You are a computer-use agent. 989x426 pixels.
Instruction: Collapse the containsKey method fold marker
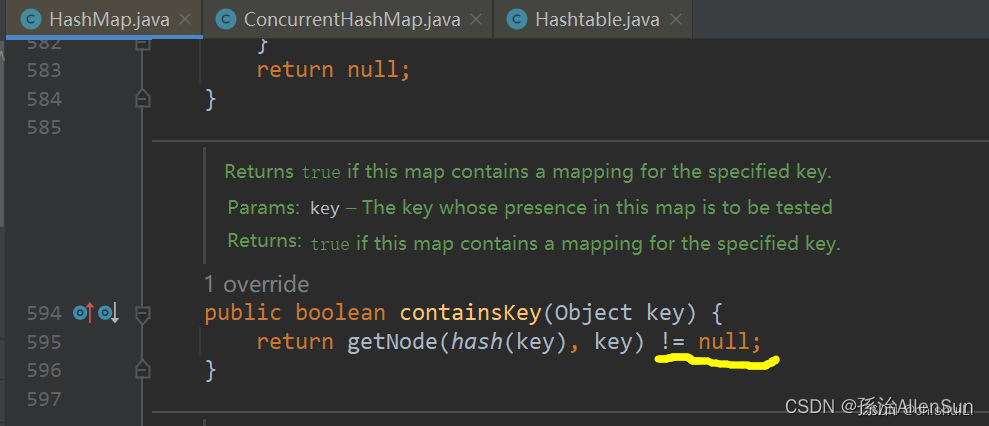[x=143, y=313]
